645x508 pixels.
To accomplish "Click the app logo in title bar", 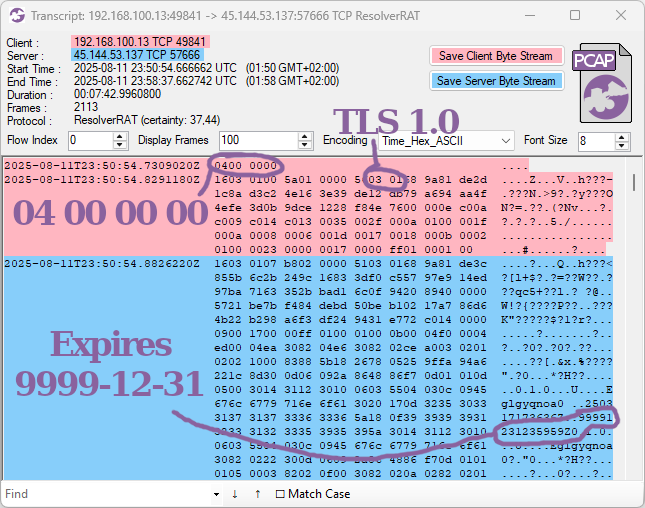I will click(x=17, y=16).
